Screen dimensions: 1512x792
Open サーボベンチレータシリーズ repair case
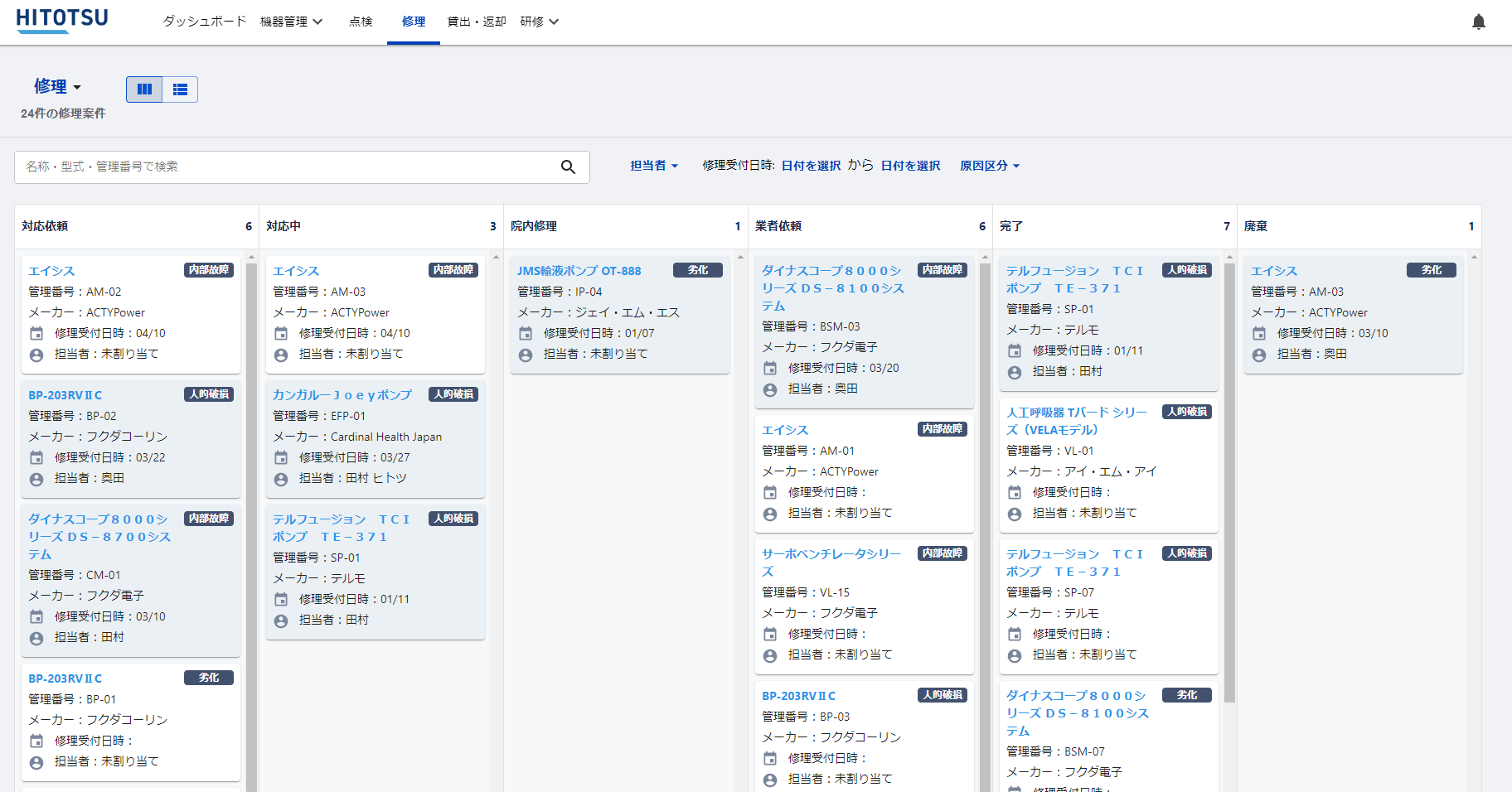tap(831, 563)
